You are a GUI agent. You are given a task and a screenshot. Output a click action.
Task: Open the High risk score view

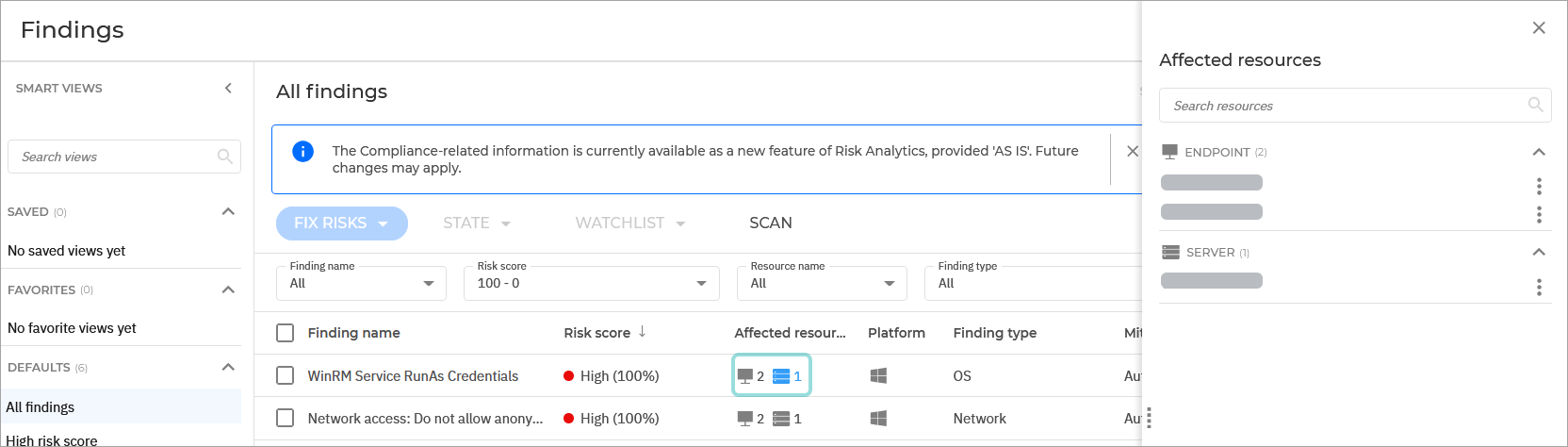pos(52,439)
